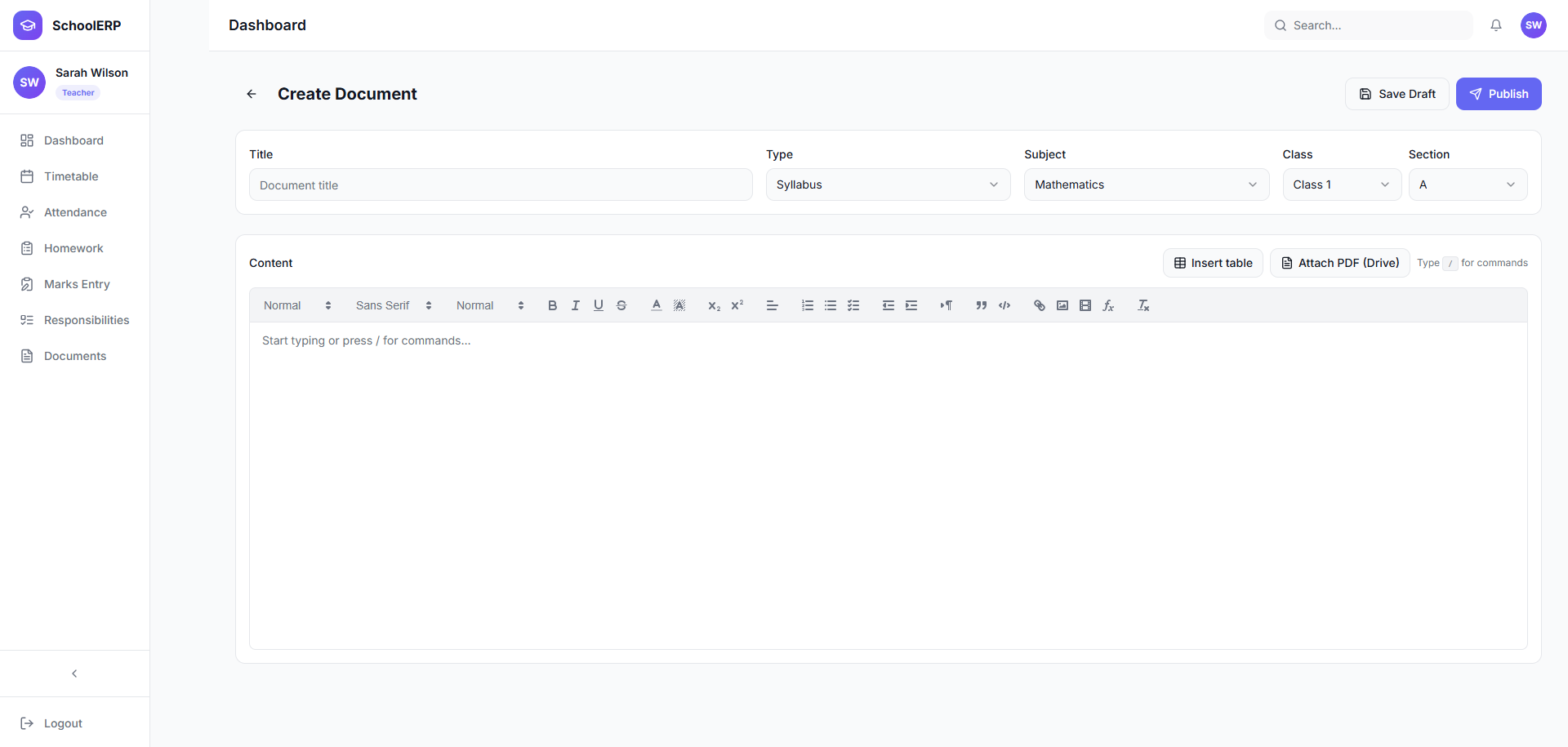Click the header Search field

coord(1368,25)
